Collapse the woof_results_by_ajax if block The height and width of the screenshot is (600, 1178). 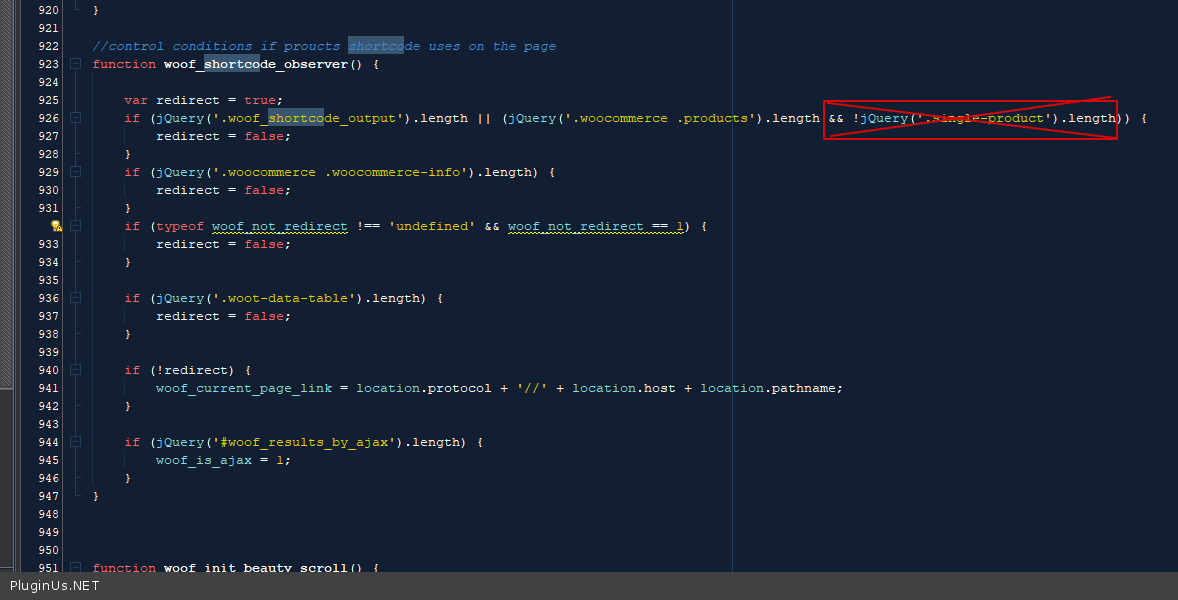coord(75,442)
